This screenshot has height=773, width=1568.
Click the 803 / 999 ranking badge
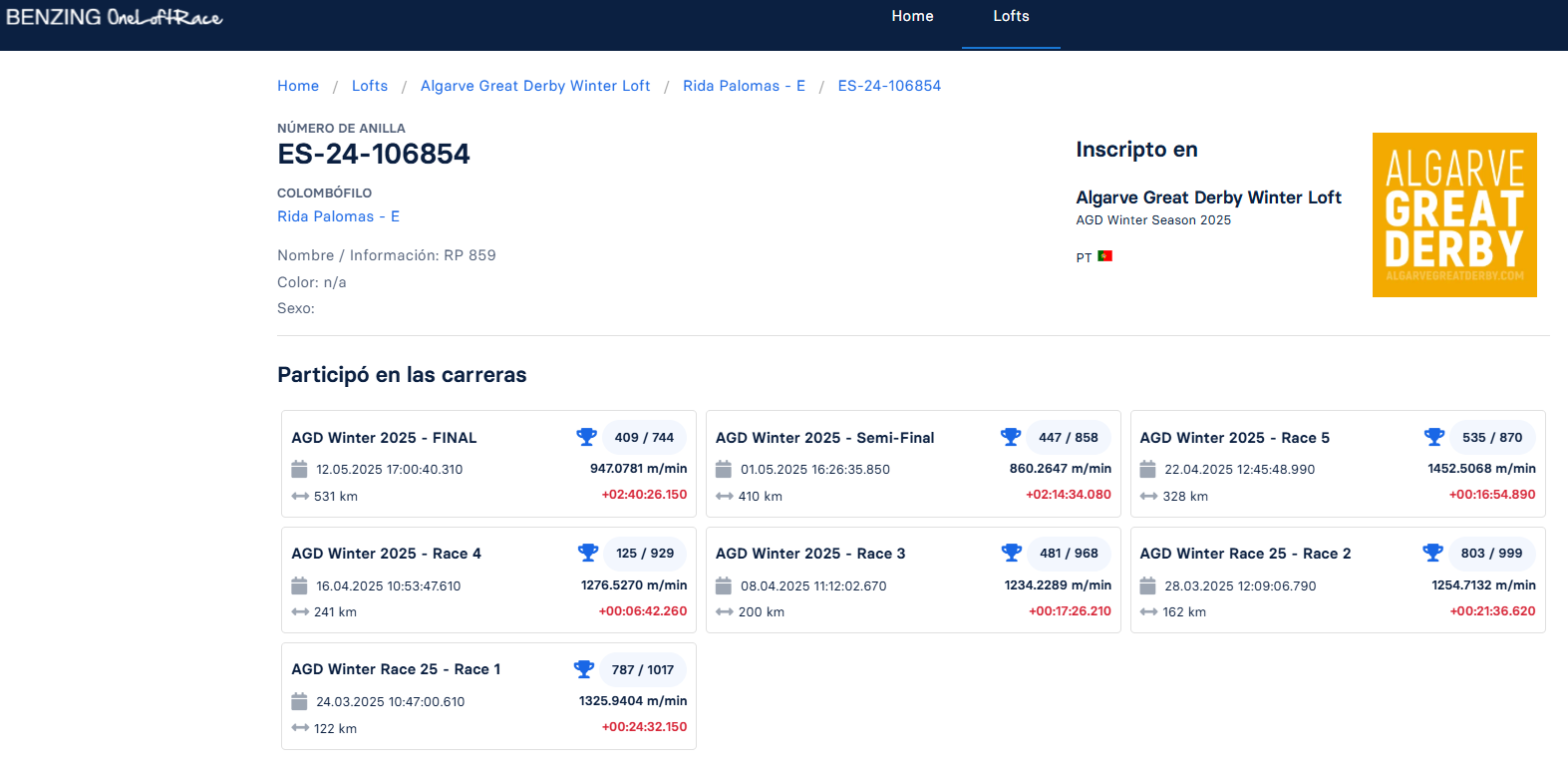tap(1491, 554)
